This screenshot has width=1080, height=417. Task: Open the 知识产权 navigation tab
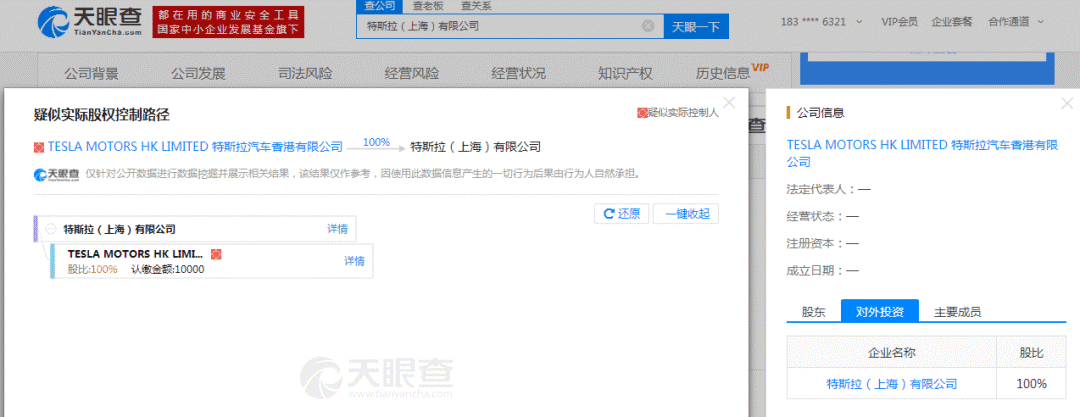pyautogui.click(x=625, y=74)
